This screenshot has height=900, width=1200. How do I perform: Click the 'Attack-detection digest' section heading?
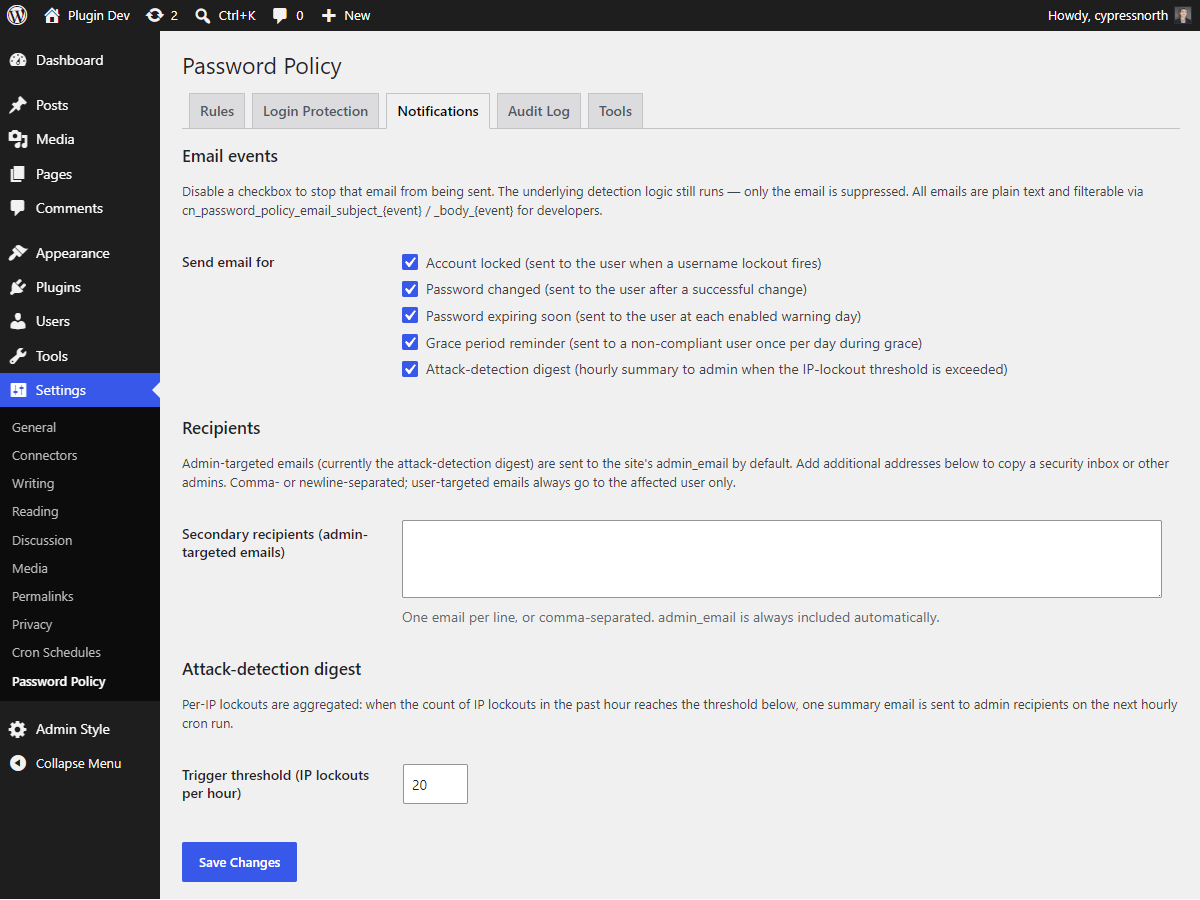tap(272, 669)
